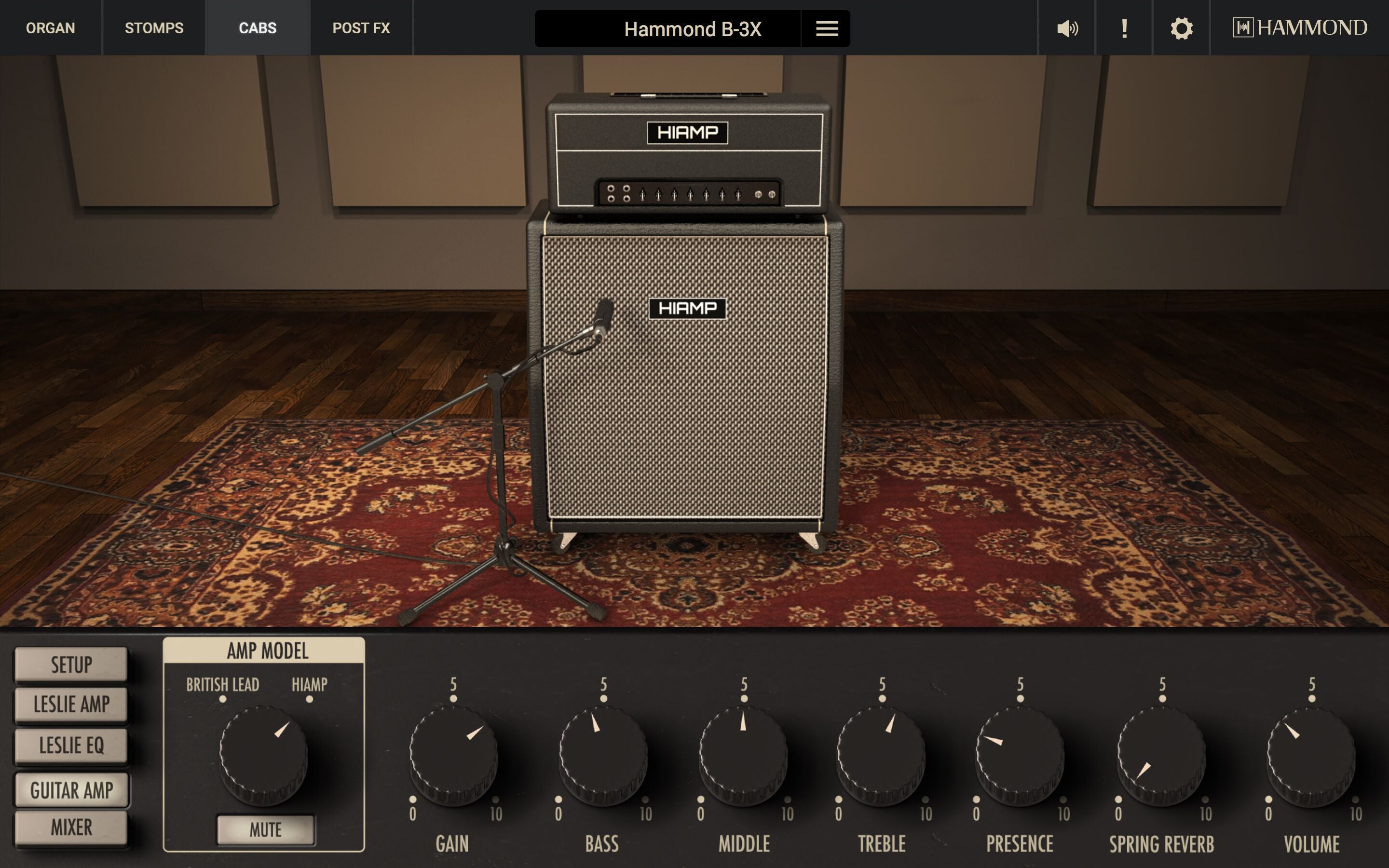The image size is (1389, 868).
Task: Enable the MUTE button for the guitar amp
Action: point(265,829)
